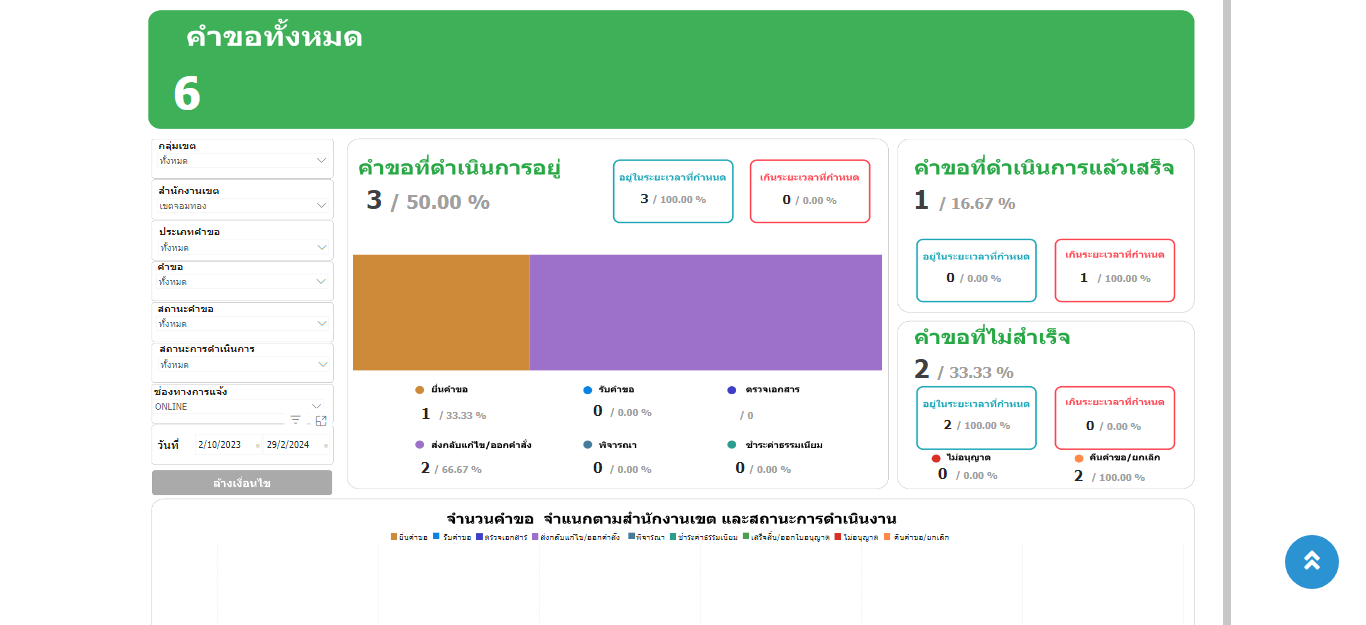The width and height of the screenshot is (1366, 625).
Task: Expand the ประเภทคำขอ dropdown
Action: (321, 247)
